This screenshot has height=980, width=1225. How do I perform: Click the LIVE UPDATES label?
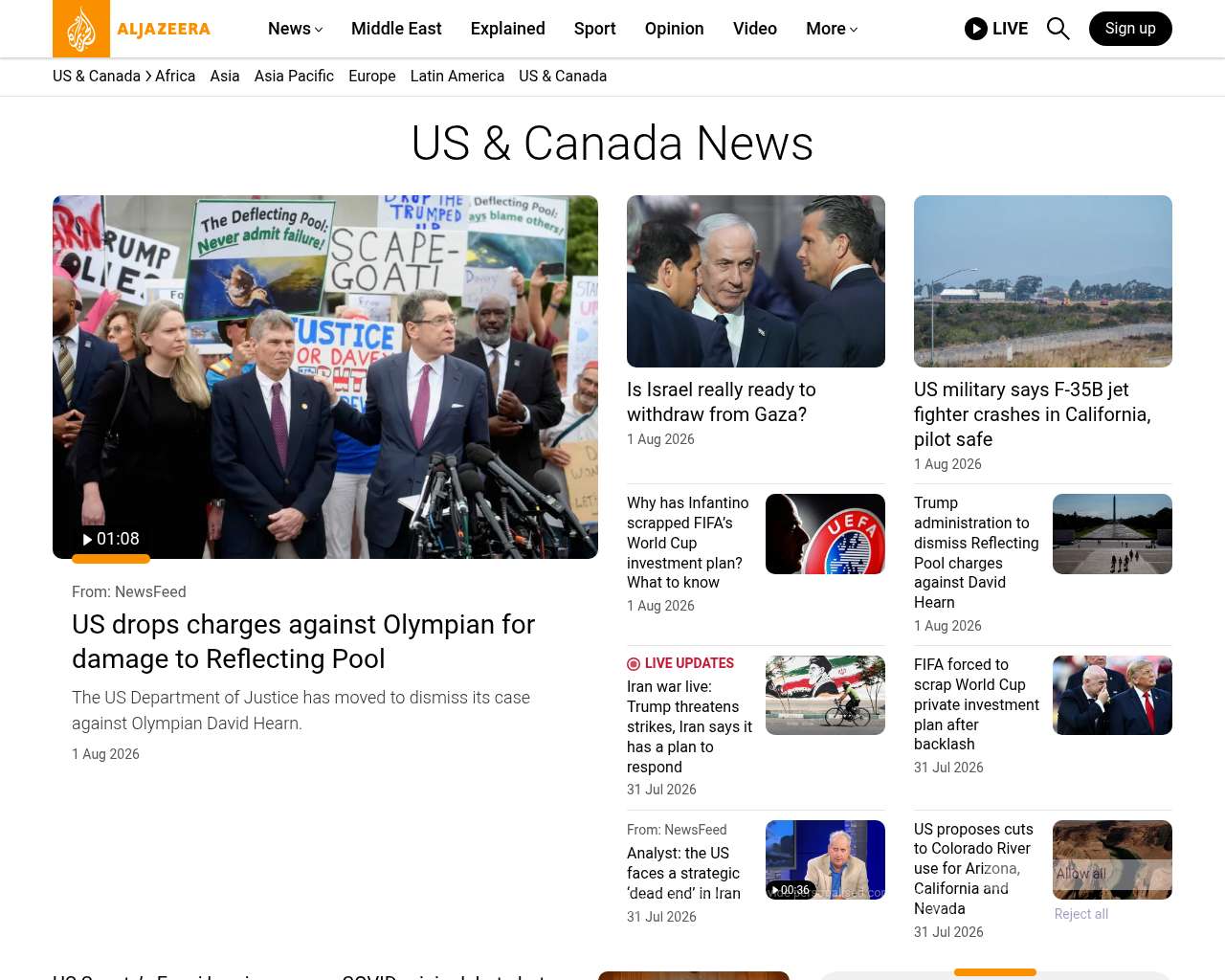click(689, 663)
